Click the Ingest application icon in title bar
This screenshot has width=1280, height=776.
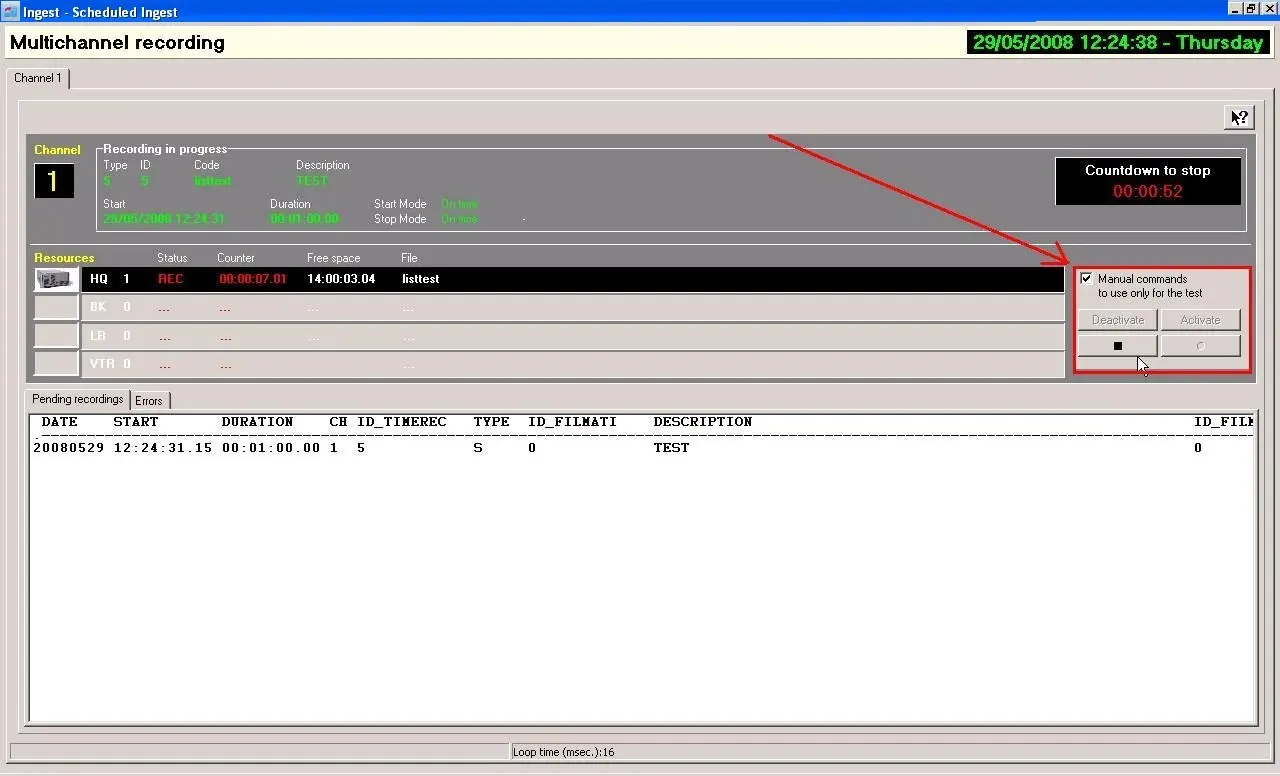coord(10,12)
